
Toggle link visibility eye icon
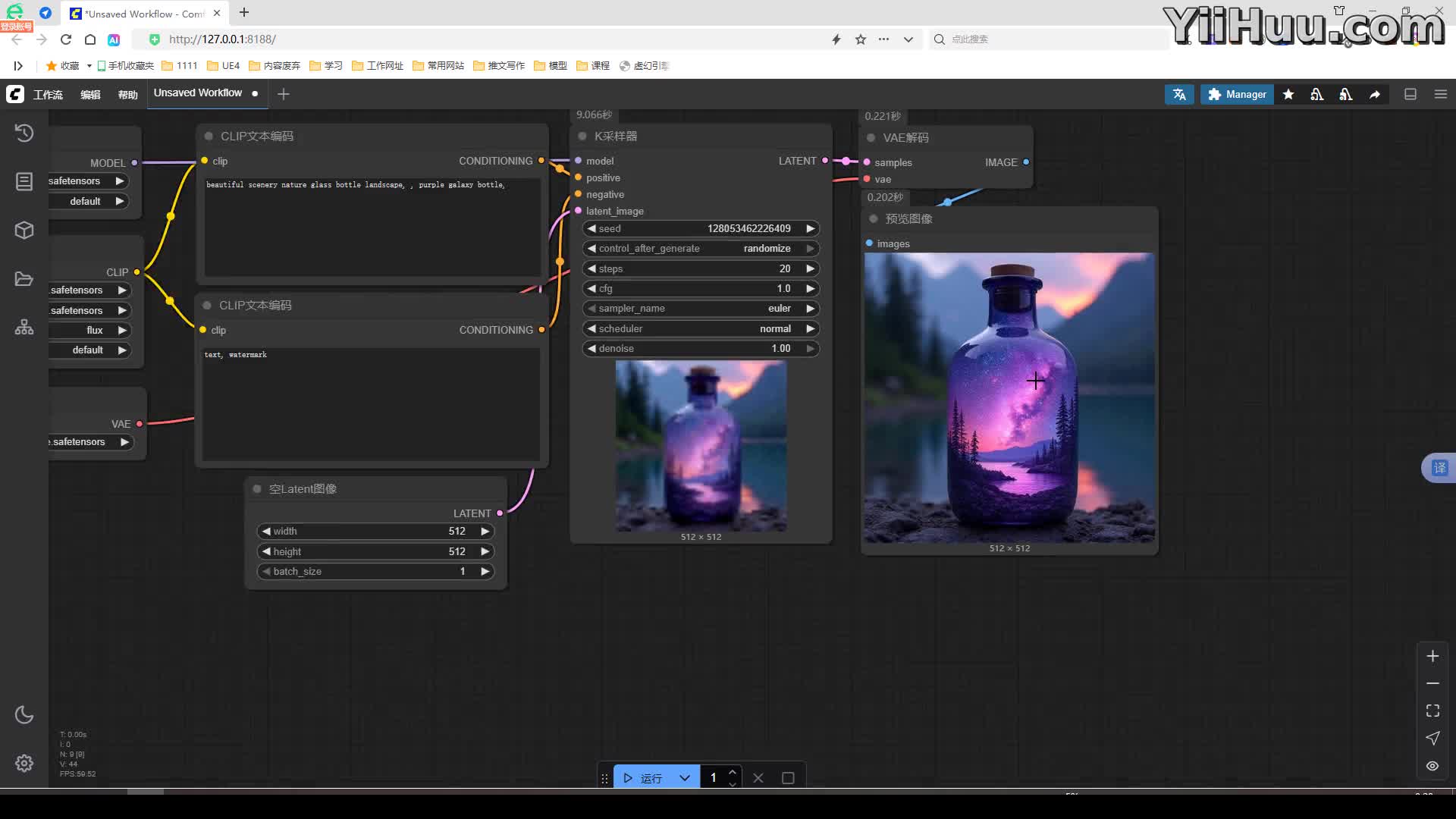click(x=1432, y=766)
